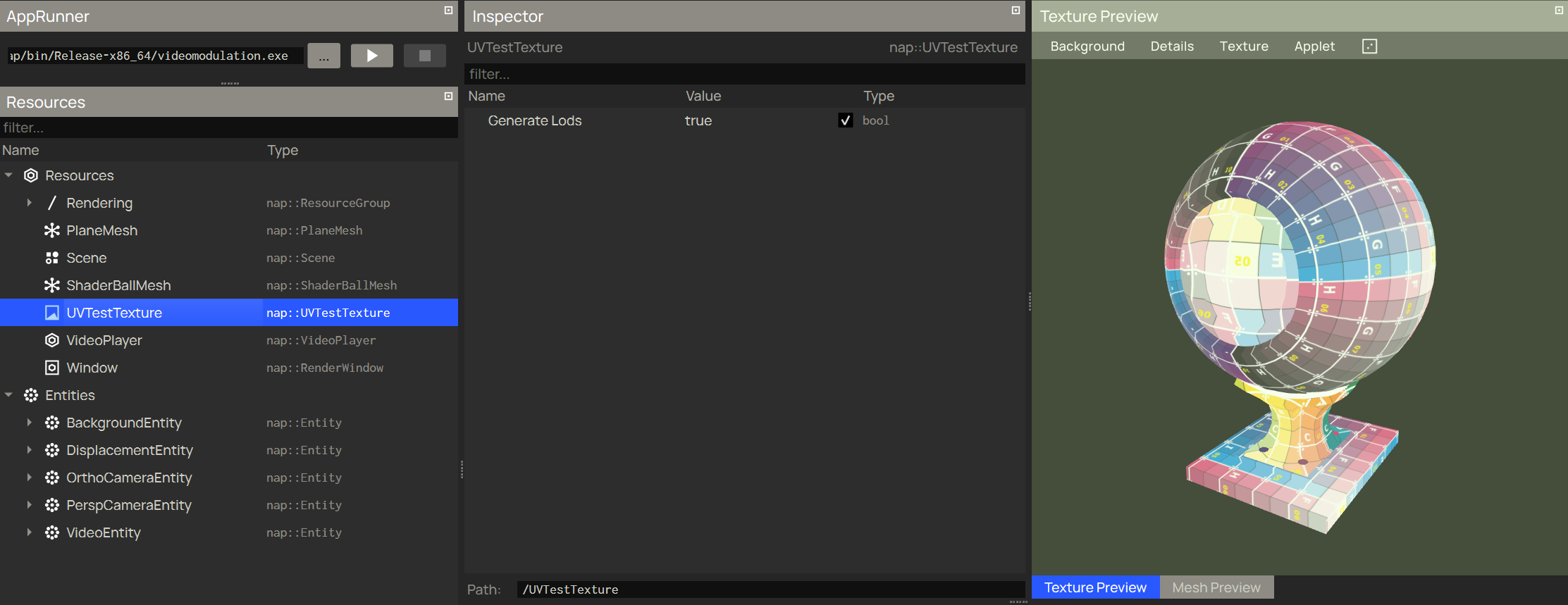
Task: Open the Details menu
Action: (1171, 46)
